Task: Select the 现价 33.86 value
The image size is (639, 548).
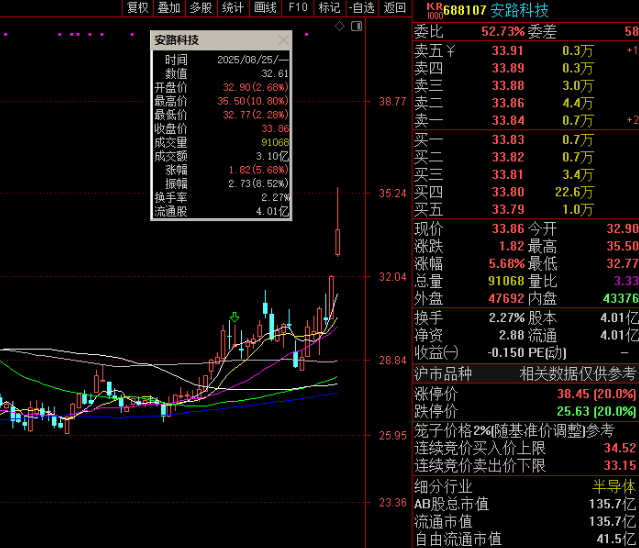Action: [508, 229]
